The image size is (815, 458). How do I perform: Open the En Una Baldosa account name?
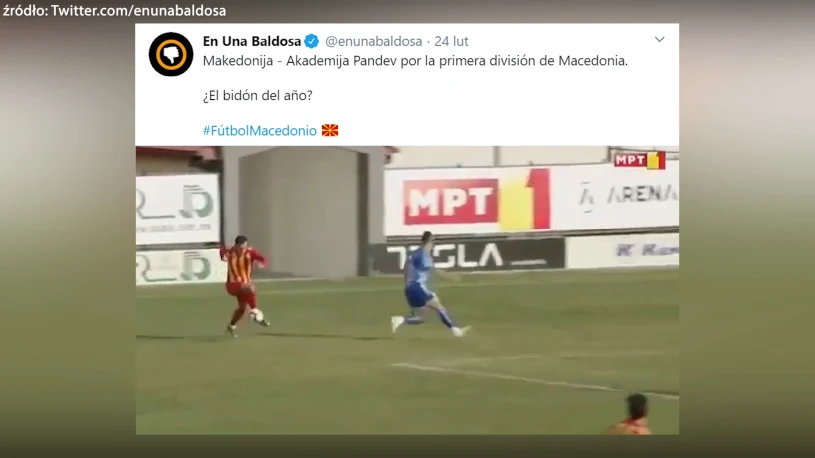tap(252, 41)
